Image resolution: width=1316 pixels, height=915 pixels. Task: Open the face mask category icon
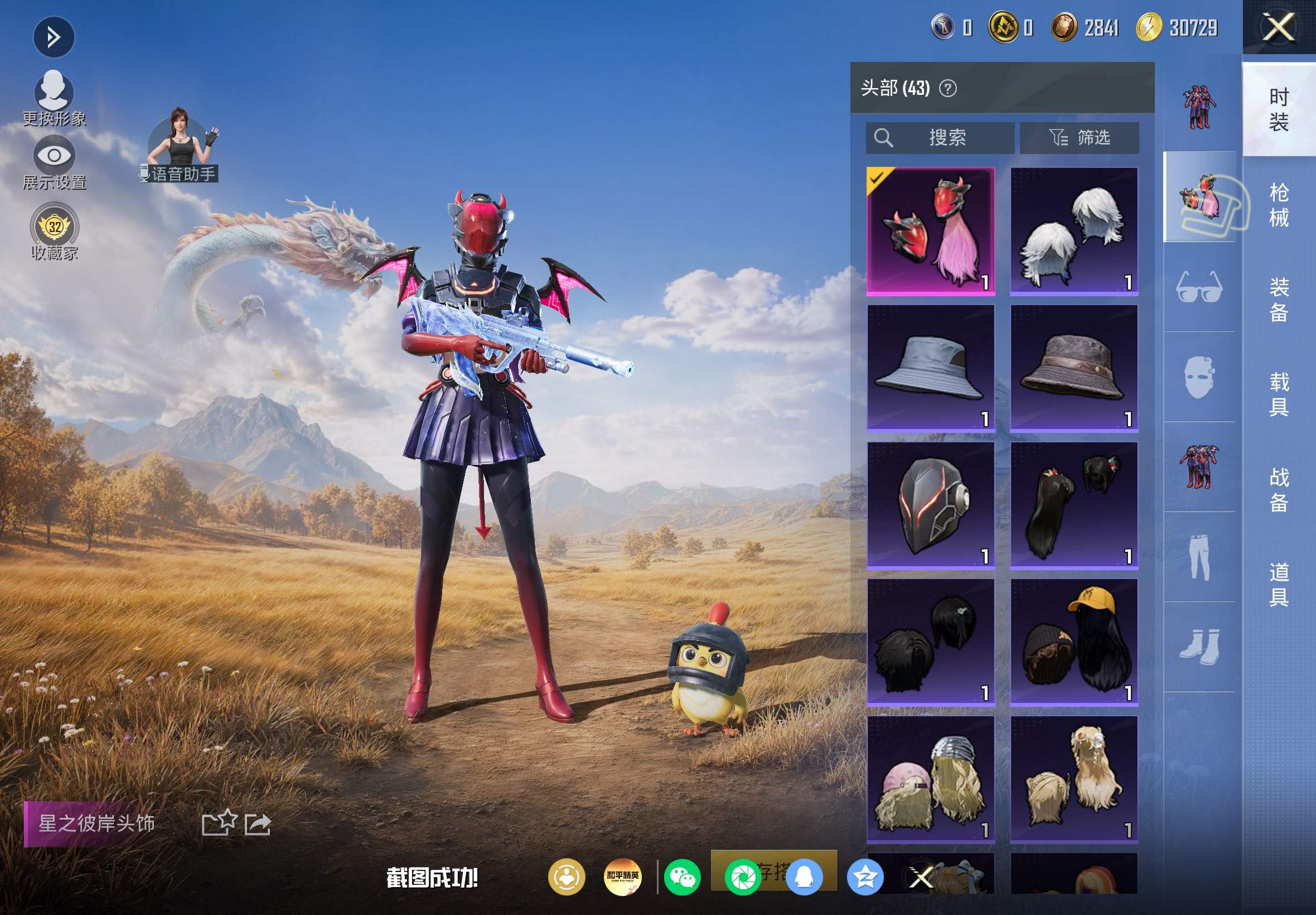[1198, 377]
